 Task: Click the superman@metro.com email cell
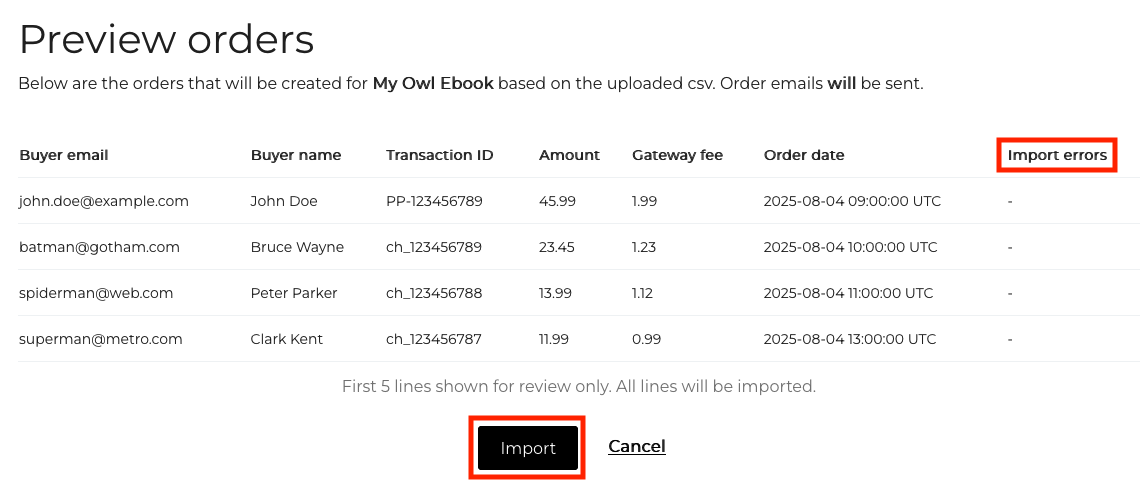coord(100,339)
